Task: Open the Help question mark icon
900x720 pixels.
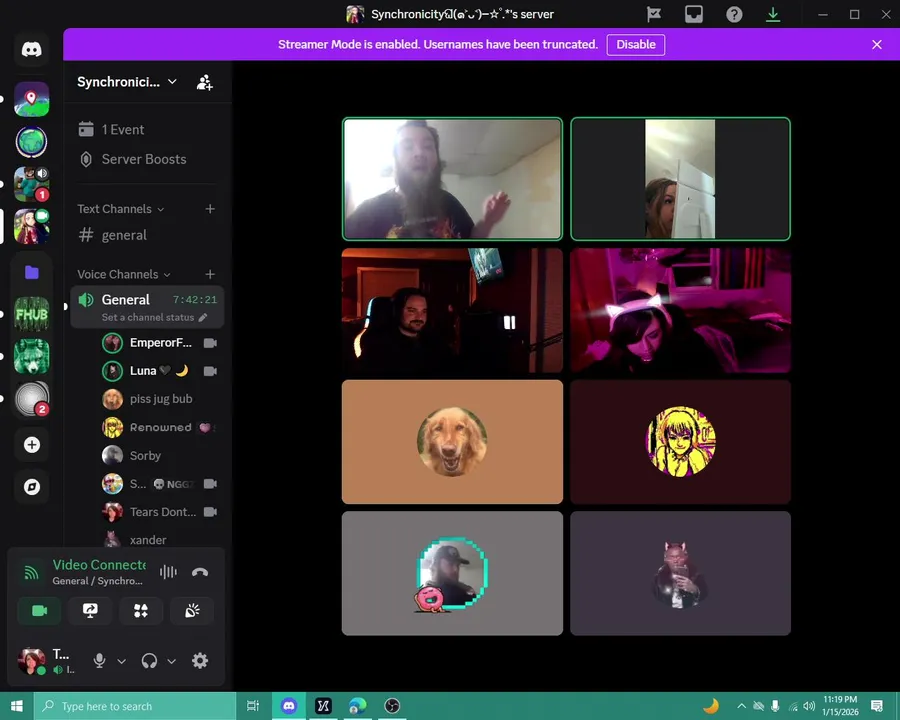Action: 734,14
